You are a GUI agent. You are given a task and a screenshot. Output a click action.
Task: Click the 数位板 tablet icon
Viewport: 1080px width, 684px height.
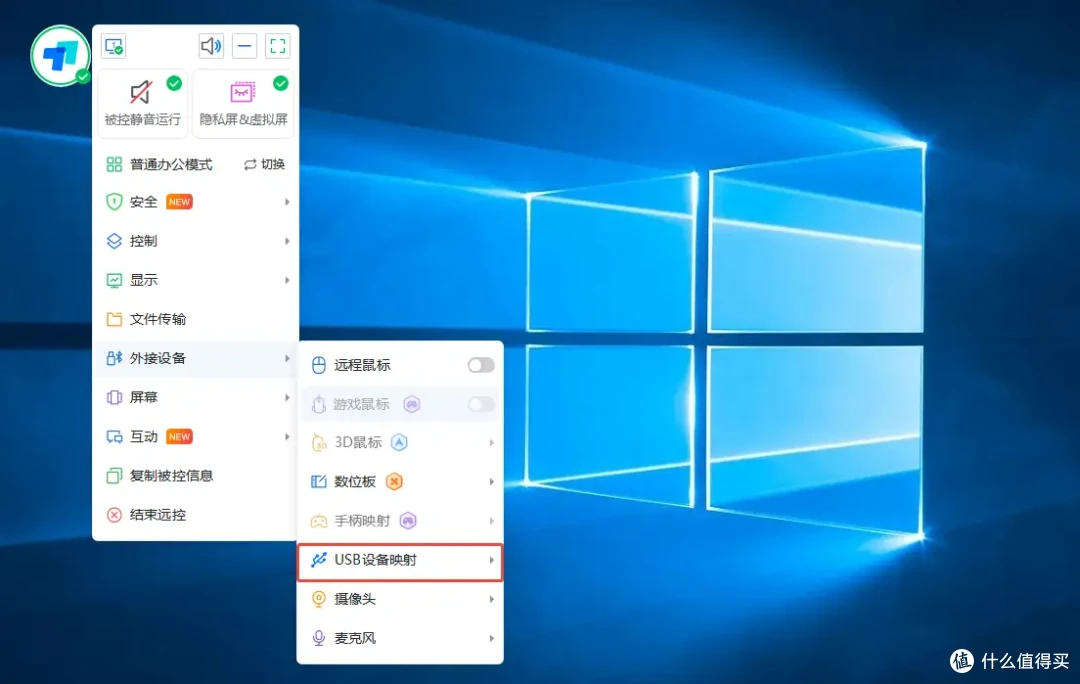click(x=318, y=481)
